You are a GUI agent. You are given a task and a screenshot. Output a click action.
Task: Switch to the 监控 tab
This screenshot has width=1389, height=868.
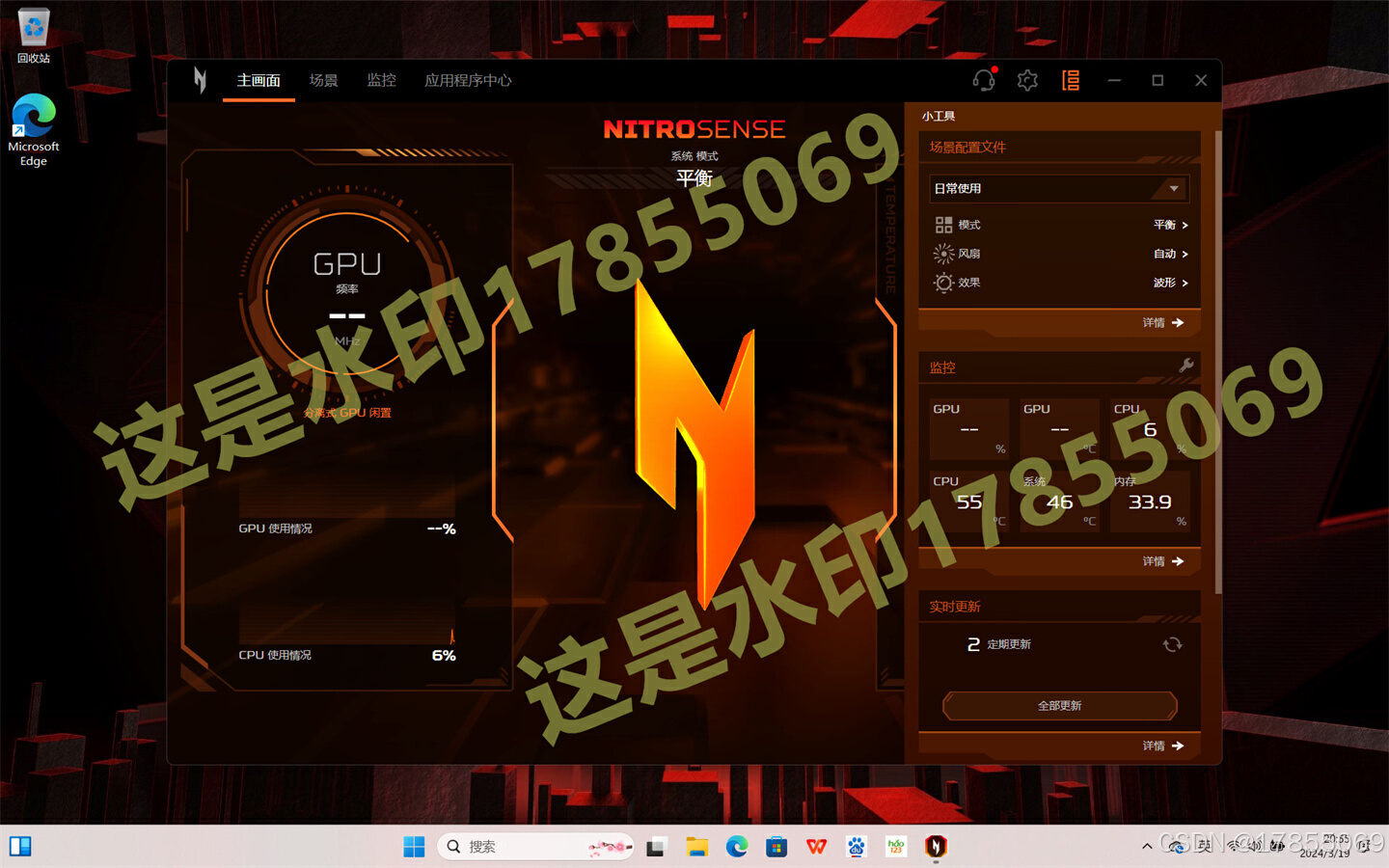(381, 80)
